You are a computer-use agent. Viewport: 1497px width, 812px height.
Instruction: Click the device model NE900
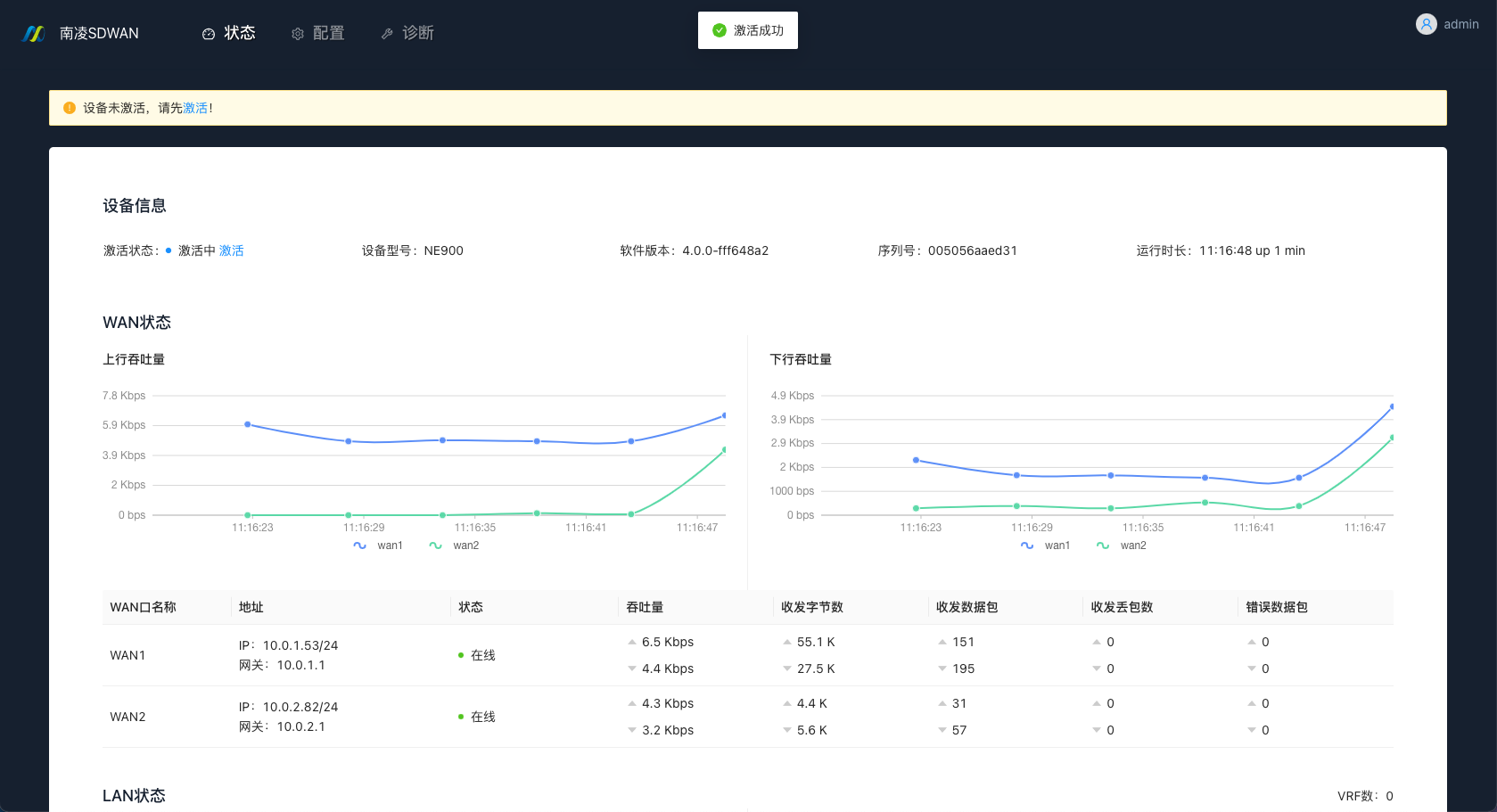[x=444, y=250]
